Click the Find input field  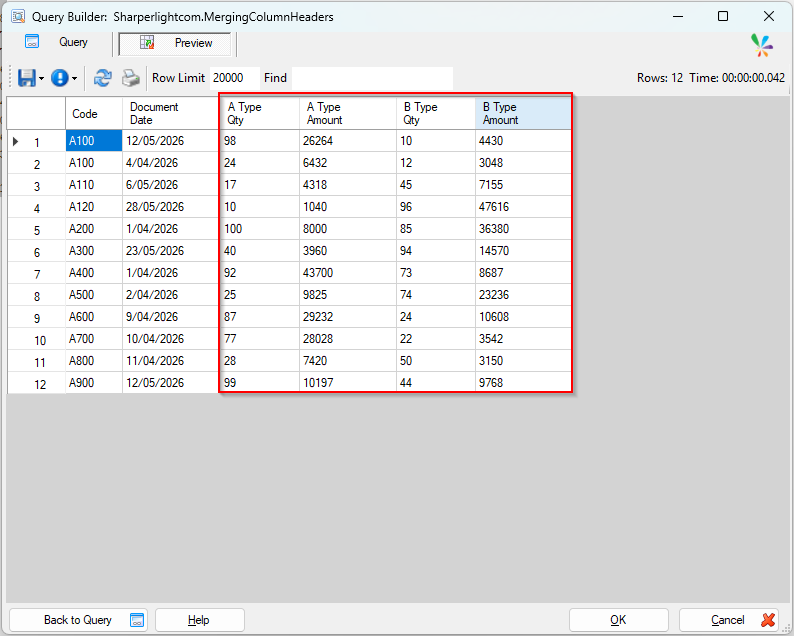pos(372,78)
